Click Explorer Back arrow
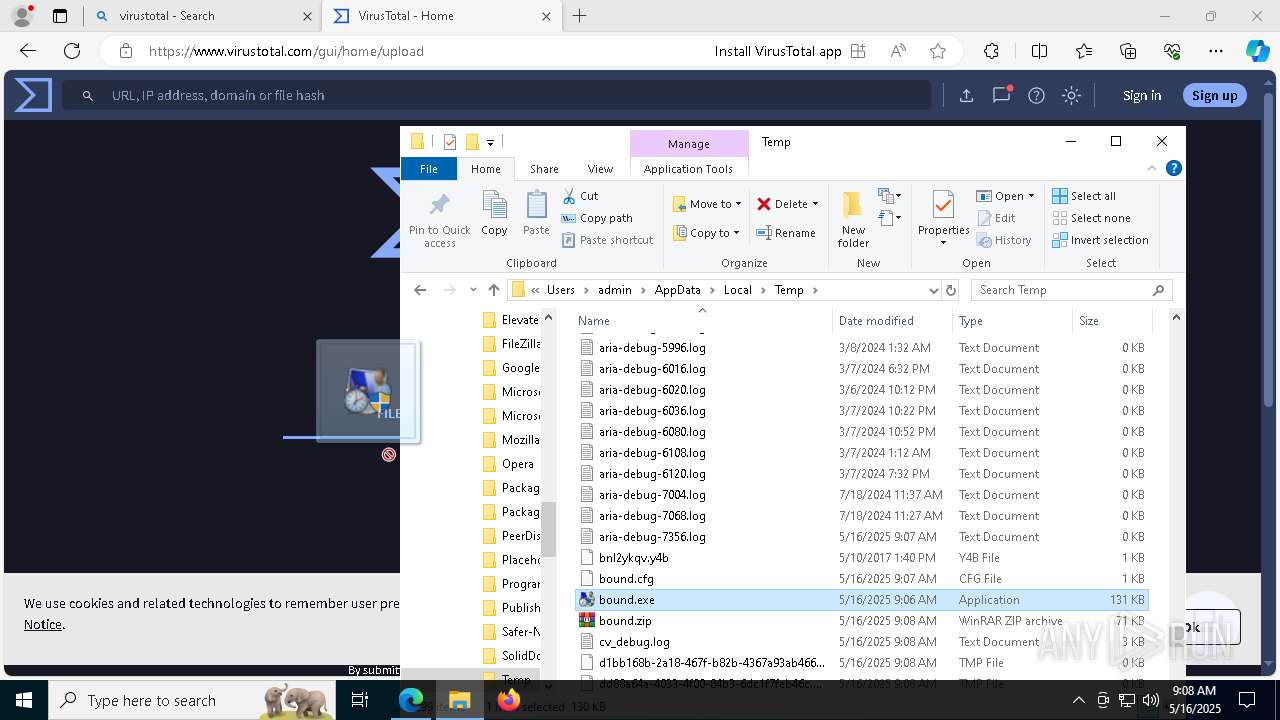Screen dimensions: 1280x720 [x=420, y=290]
